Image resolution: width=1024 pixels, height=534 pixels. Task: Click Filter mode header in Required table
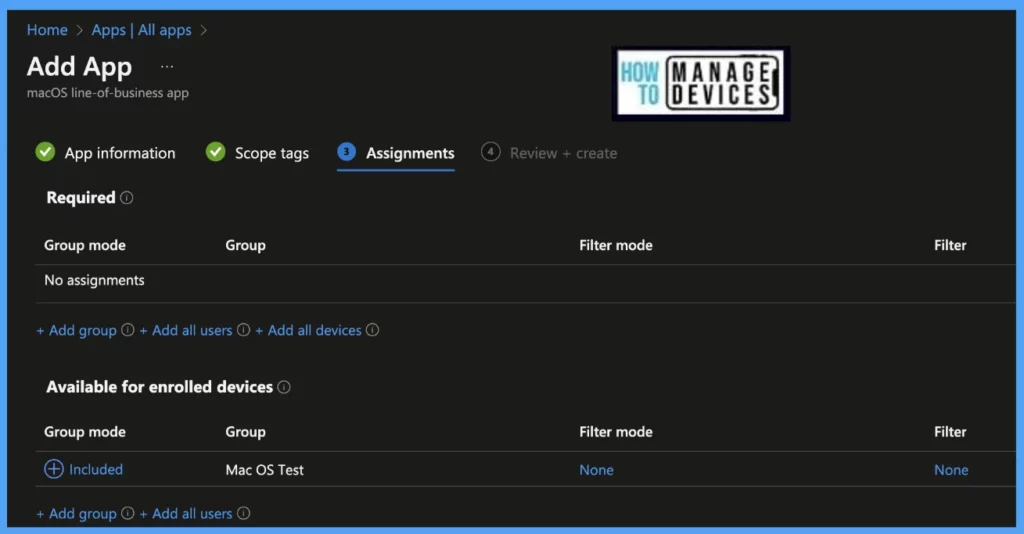(x=616, y=245)
